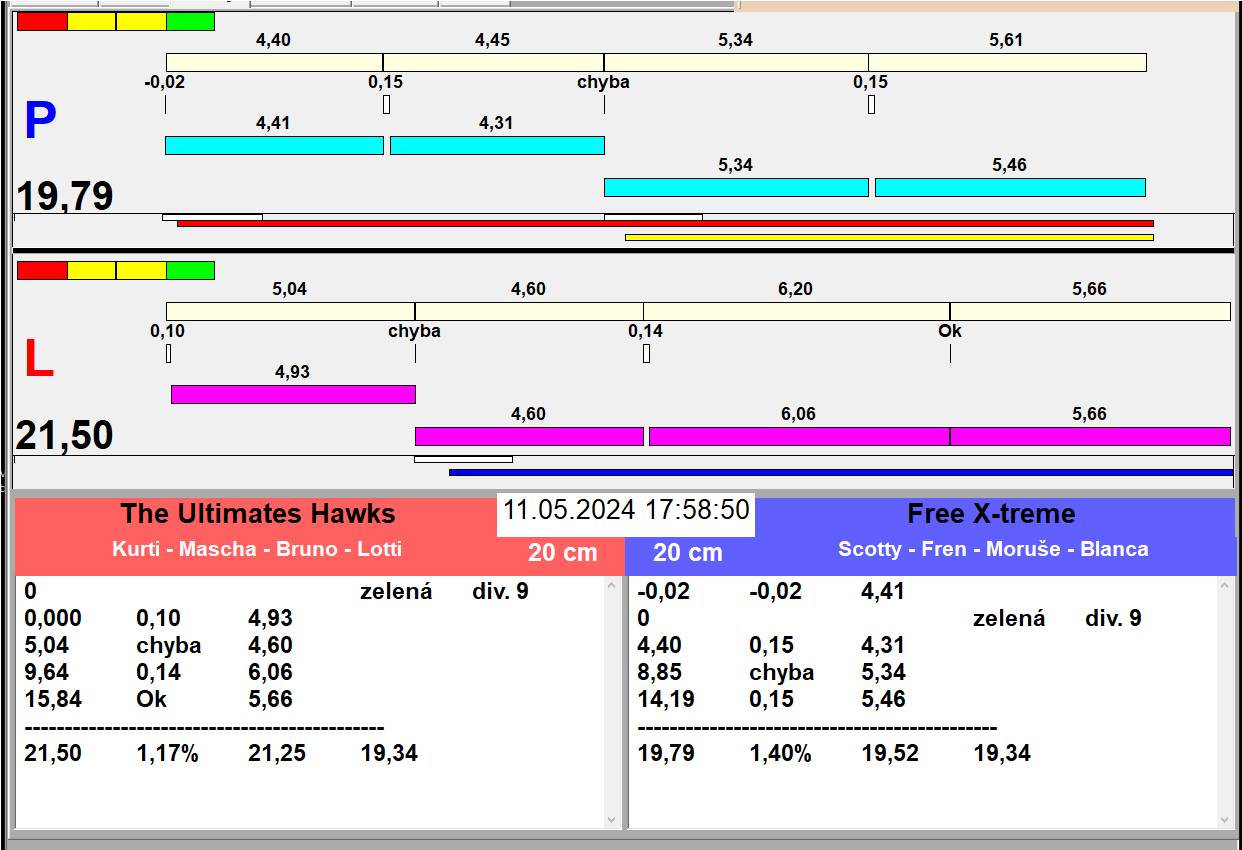The width and height of the screenshot is (1242, 850).
Task: Click the long yellow bar in lane P
Action: [x=889, y=237]
